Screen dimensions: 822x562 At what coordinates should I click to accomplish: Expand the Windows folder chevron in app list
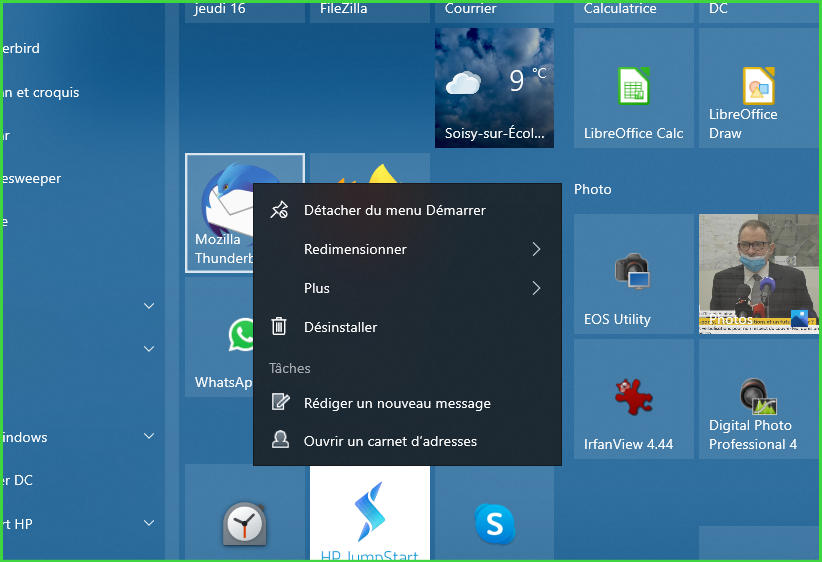149,437
